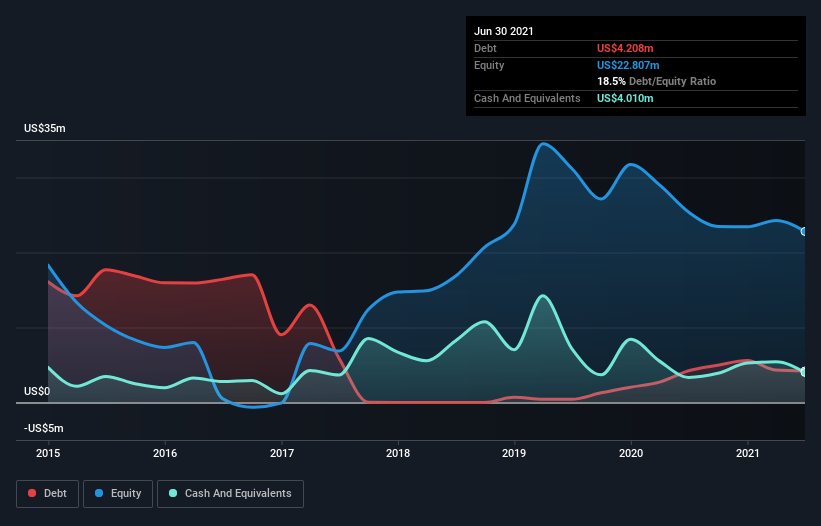Viewport: 821px width, 526px height.
Task: Click the 2015 x-axis label
Action: [48, 453]
